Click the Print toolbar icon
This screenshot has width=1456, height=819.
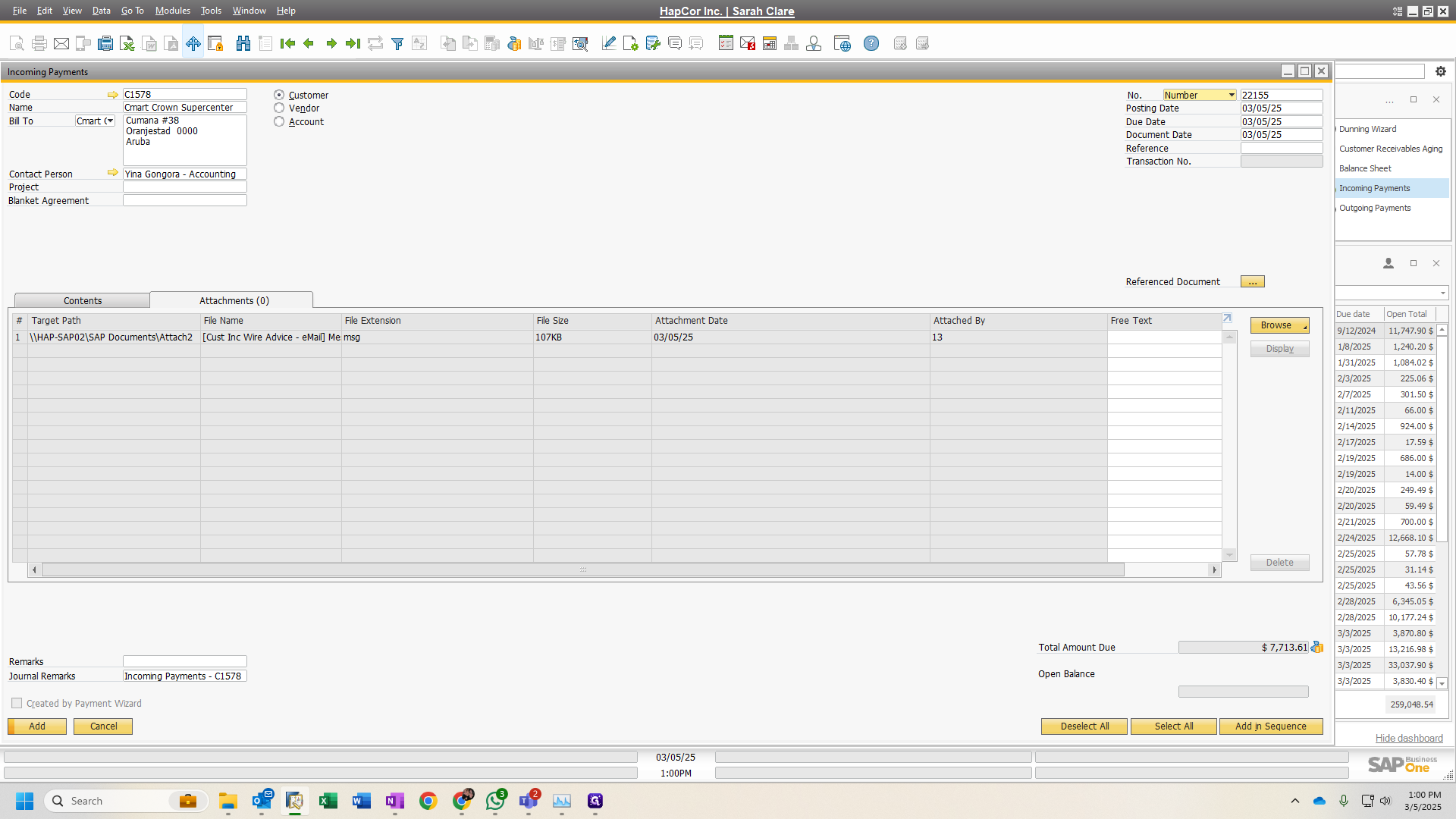(39, 43)
